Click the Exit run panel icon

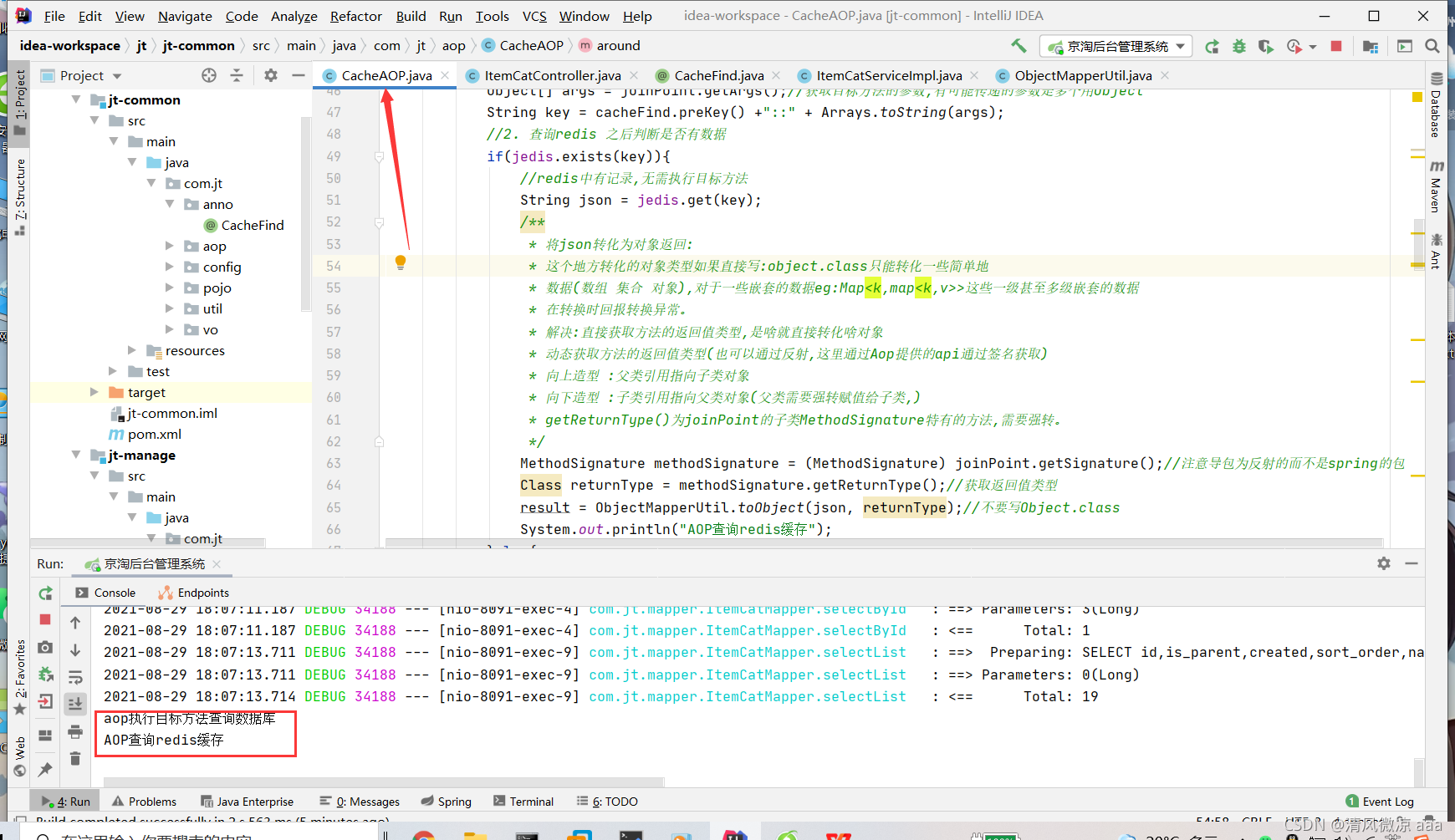[46, 701]
